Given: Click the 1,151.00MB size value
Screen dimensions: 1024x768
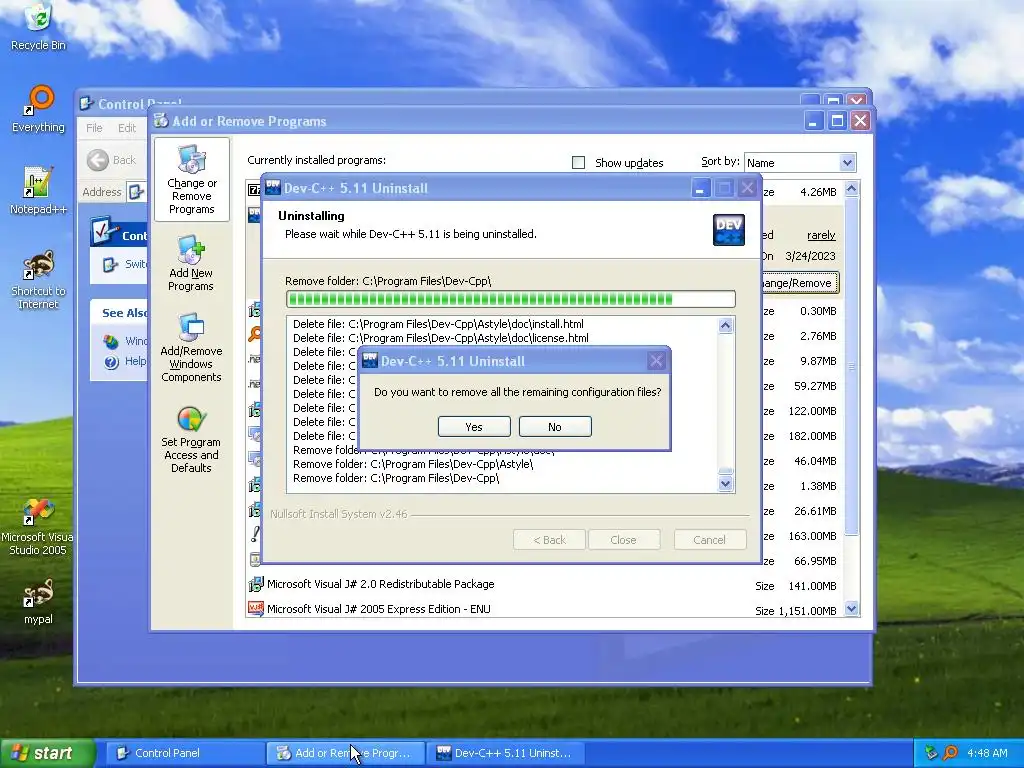Looking at the screenshot, I should tap(808, 611).
